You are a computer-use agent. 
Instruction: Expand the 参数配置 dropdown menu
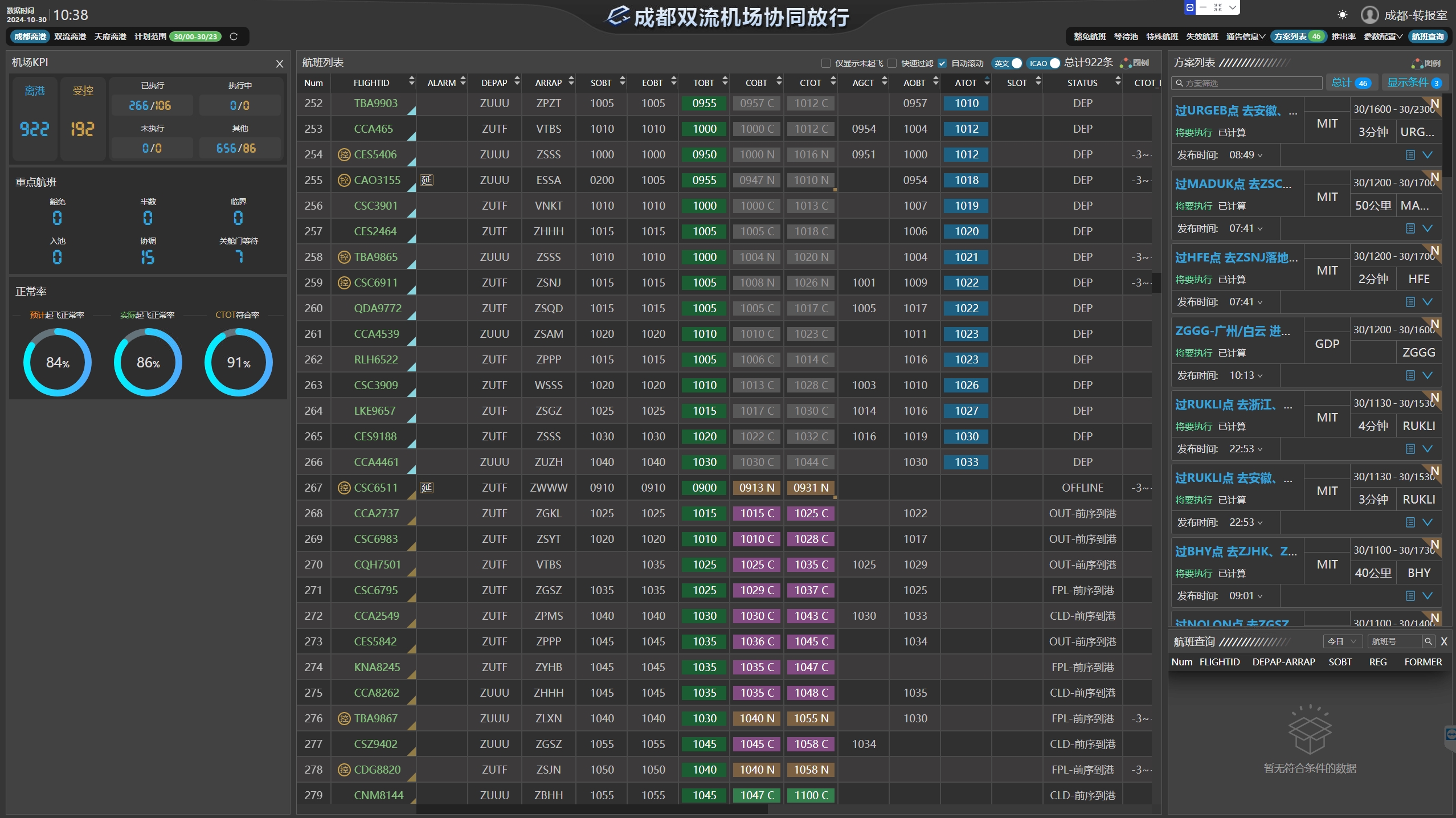pyautogui.click(x=1383, y=36)
